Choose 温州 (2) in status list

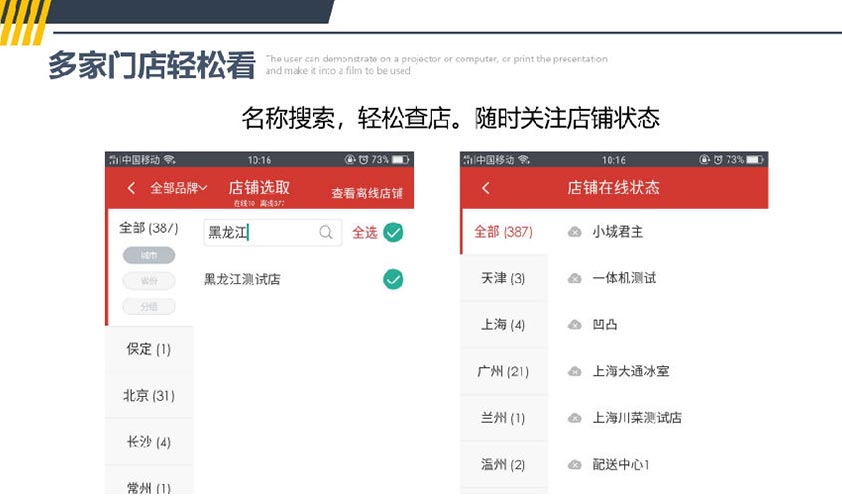[504, 464]
